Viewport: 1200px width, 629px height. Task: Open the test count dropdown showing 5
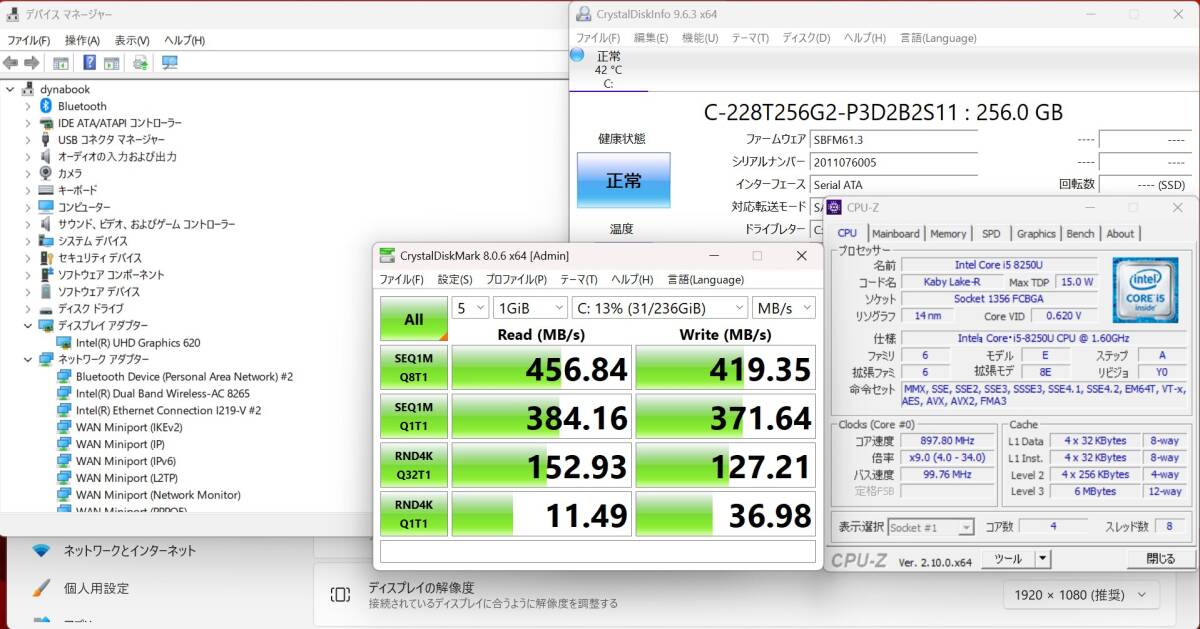(x=470, y=308)
